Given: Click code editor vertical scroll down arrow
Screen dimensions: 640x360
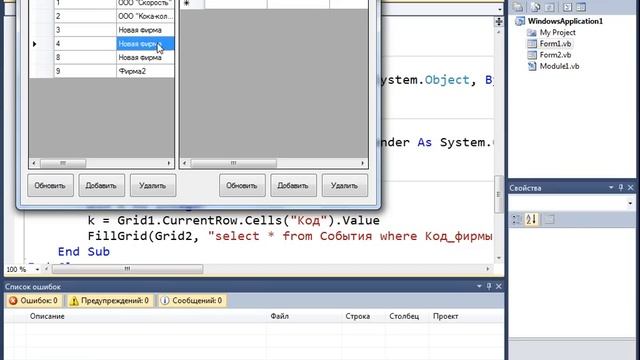Looking at the screenshot, I should point(499,258).
